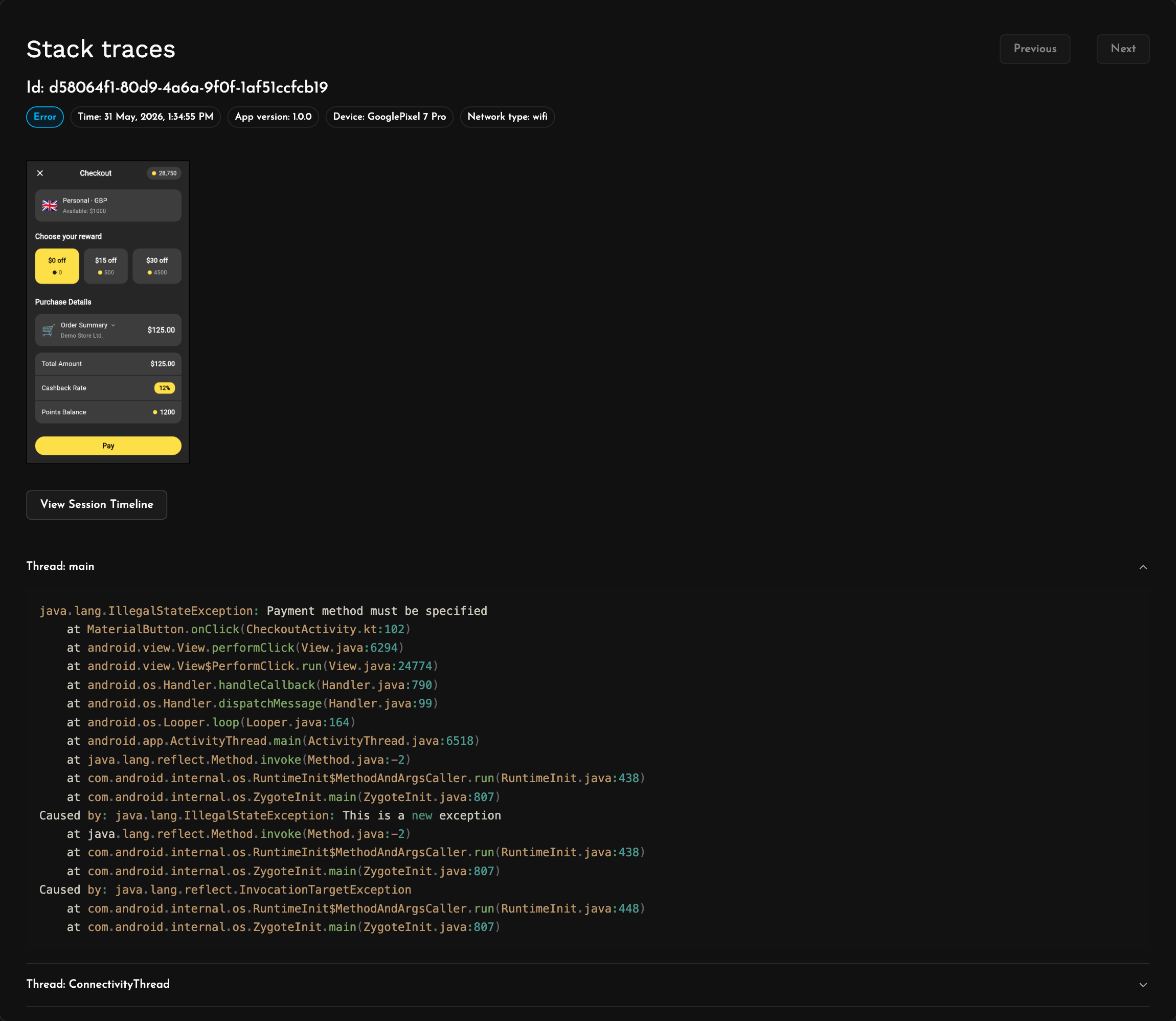Click the Previous button
The height and width of the screenshot is (1021, 1176).
[x=1034, y=49]
